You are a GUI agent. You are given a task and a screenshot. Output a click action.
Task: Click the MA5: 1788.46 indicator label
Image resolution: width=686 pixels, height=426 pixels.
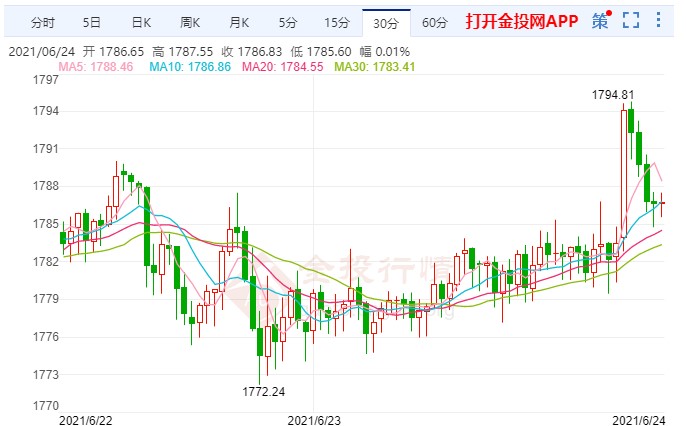pyautogui.click(x=96, y=67)
